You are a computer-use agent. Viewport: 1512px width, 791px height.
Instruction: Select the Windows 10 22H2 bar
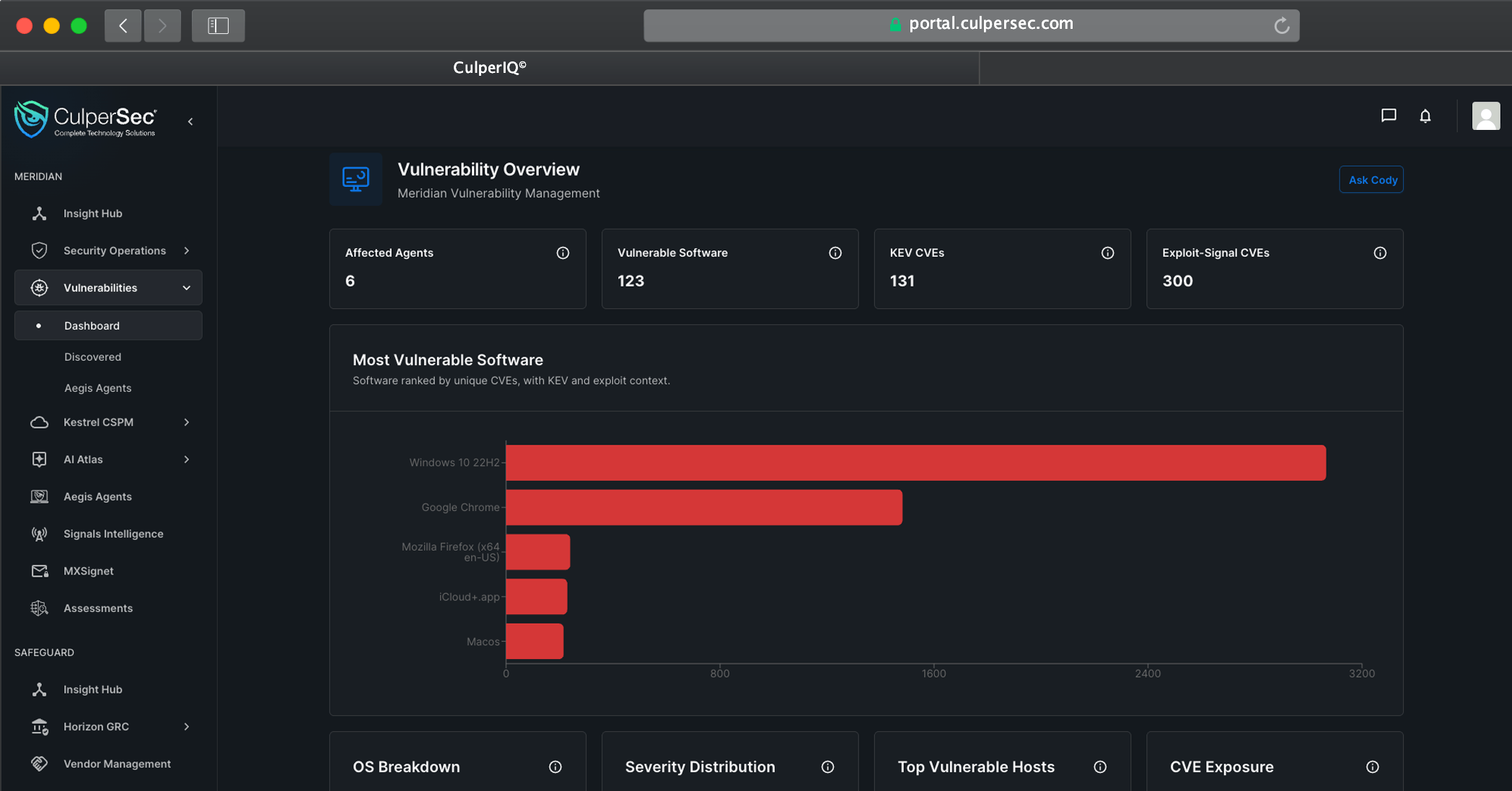pos(916,463)
